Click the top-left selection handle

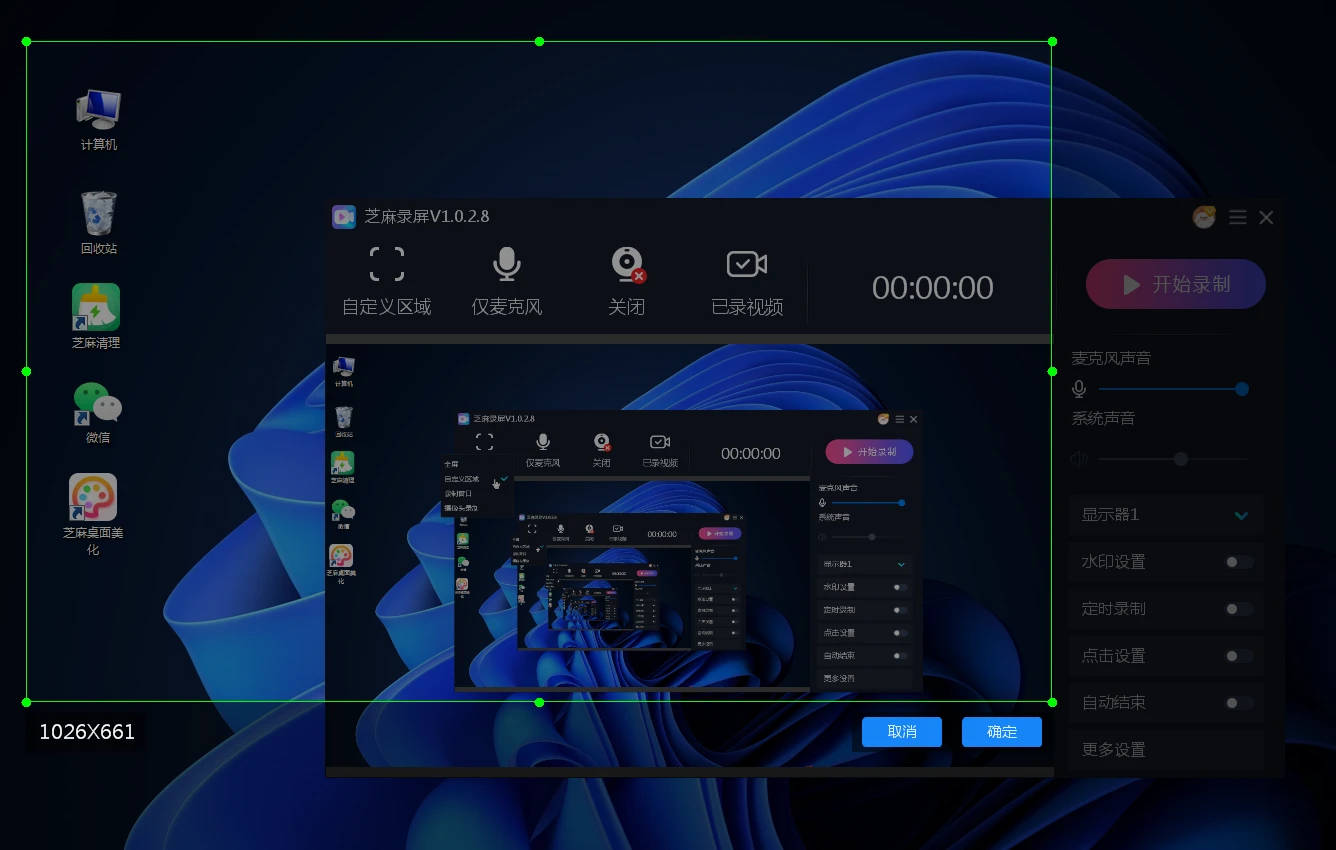(x=27, y=42)
